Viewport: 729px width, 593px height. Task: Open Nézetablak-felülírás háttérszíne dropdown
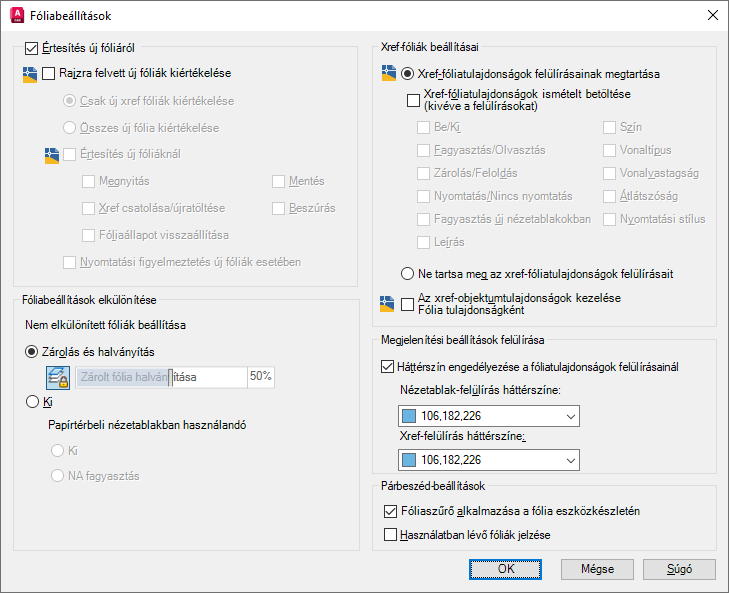pyautogui.click(x=489, y=416)
